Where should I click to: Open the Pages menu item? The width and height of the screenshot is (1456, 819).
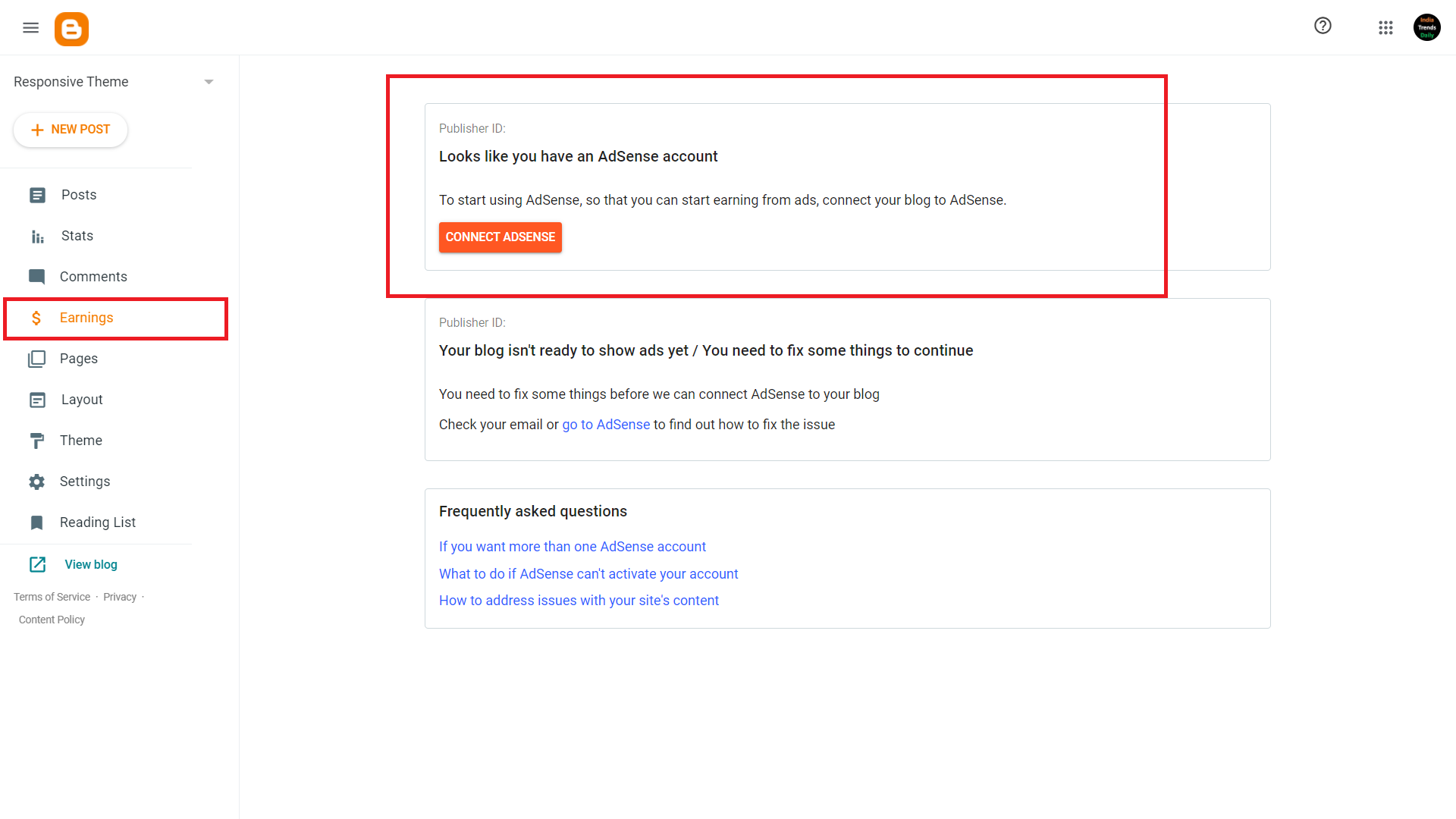[78, 359]
